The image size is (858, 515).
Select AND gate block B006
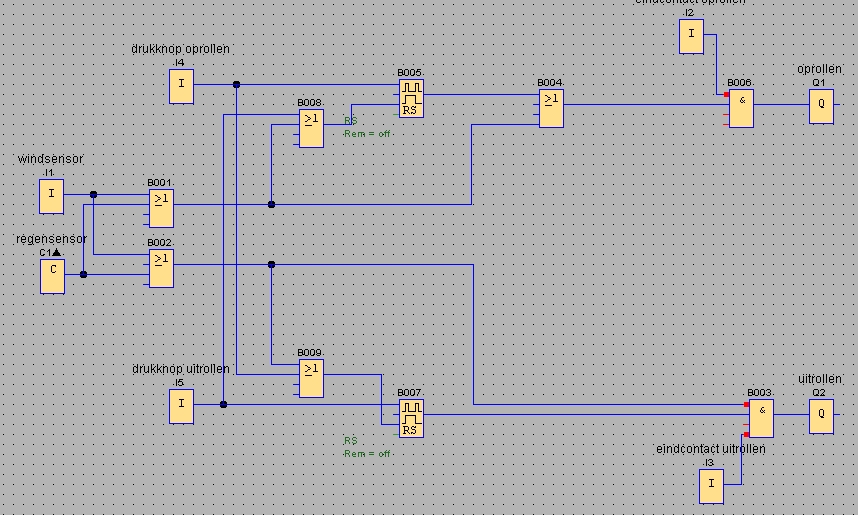tap(741, 108)
